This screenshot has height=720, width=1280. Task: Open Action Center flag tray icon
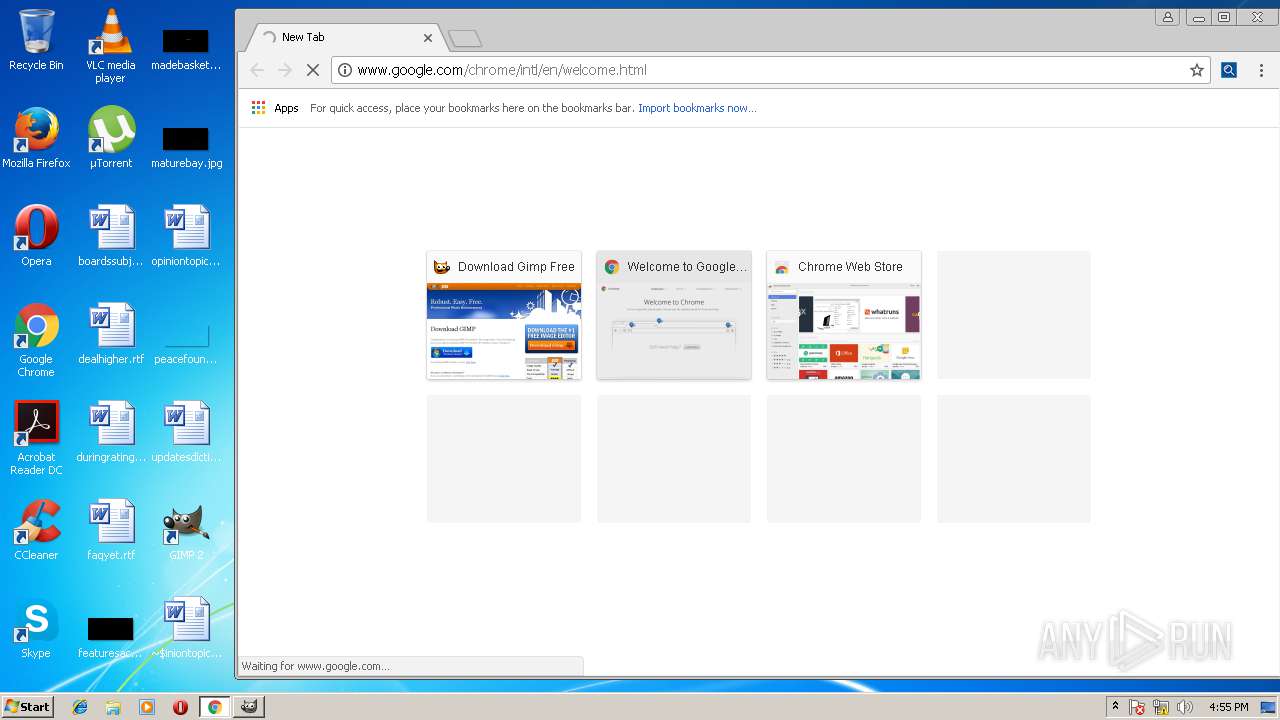click(1137, 707)
